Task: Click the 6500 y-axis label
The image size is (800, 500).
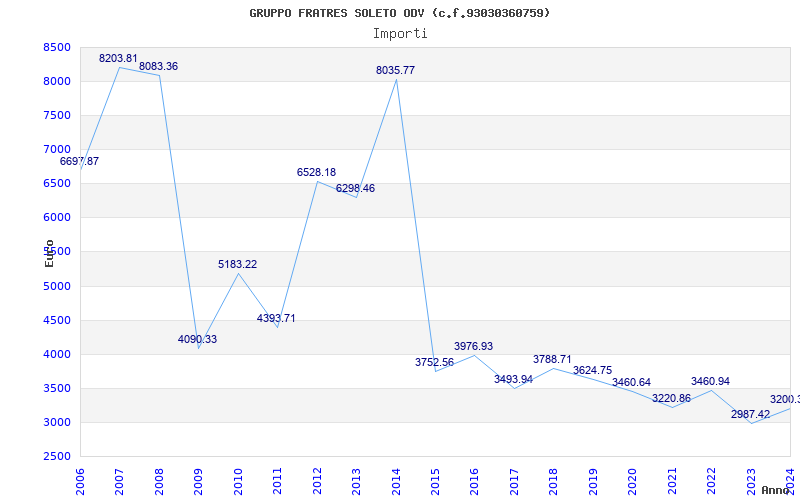Action: tap(57, 184)
